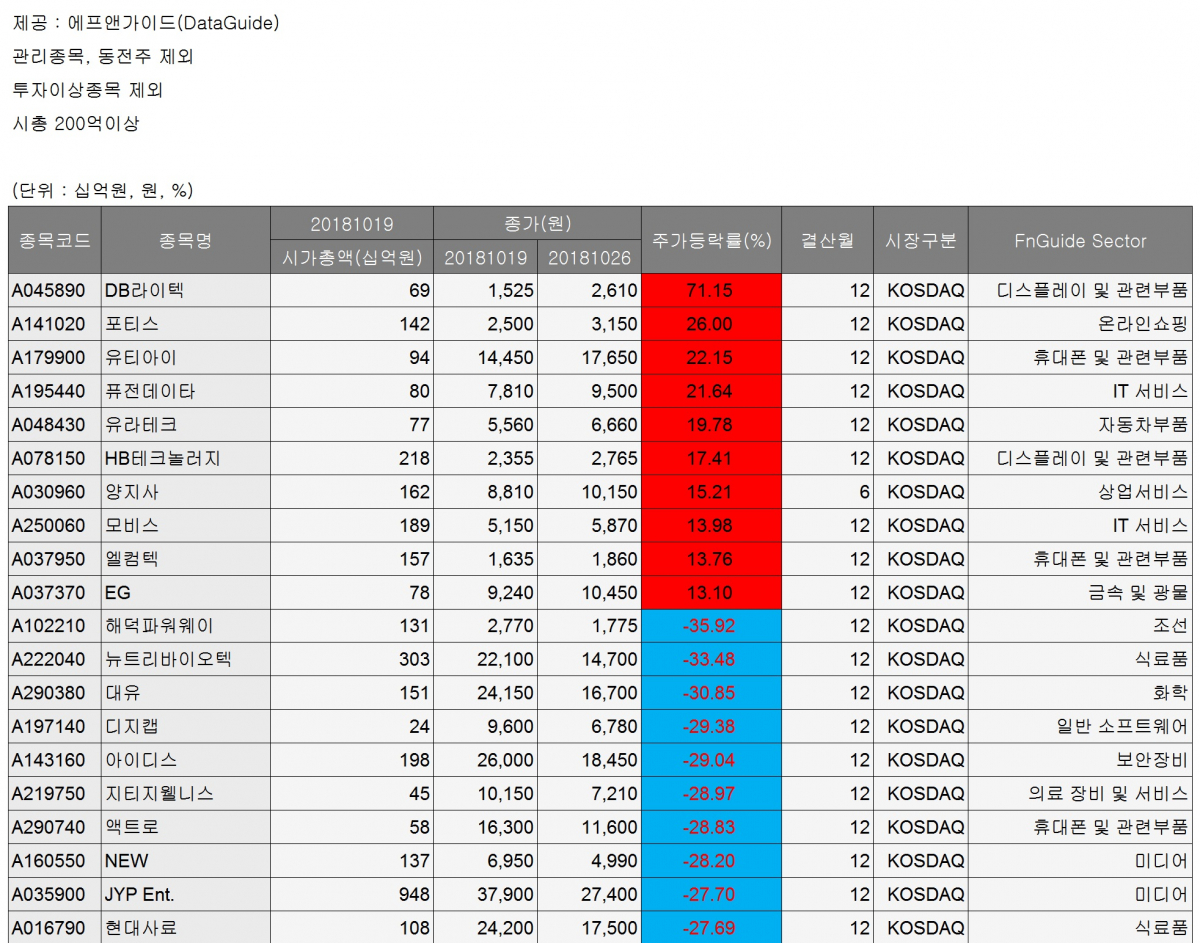Screen dimensions: 1200x943
Task: Select the NEW stock name cell
Action: click(185, 860)
